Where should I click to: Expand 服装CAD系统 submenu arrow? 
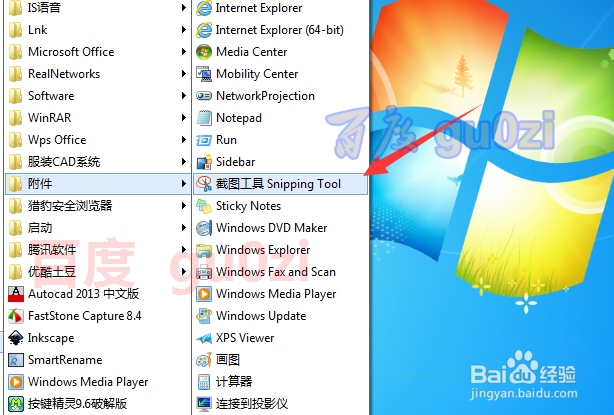pyautogui.click(x=183, y=162)
